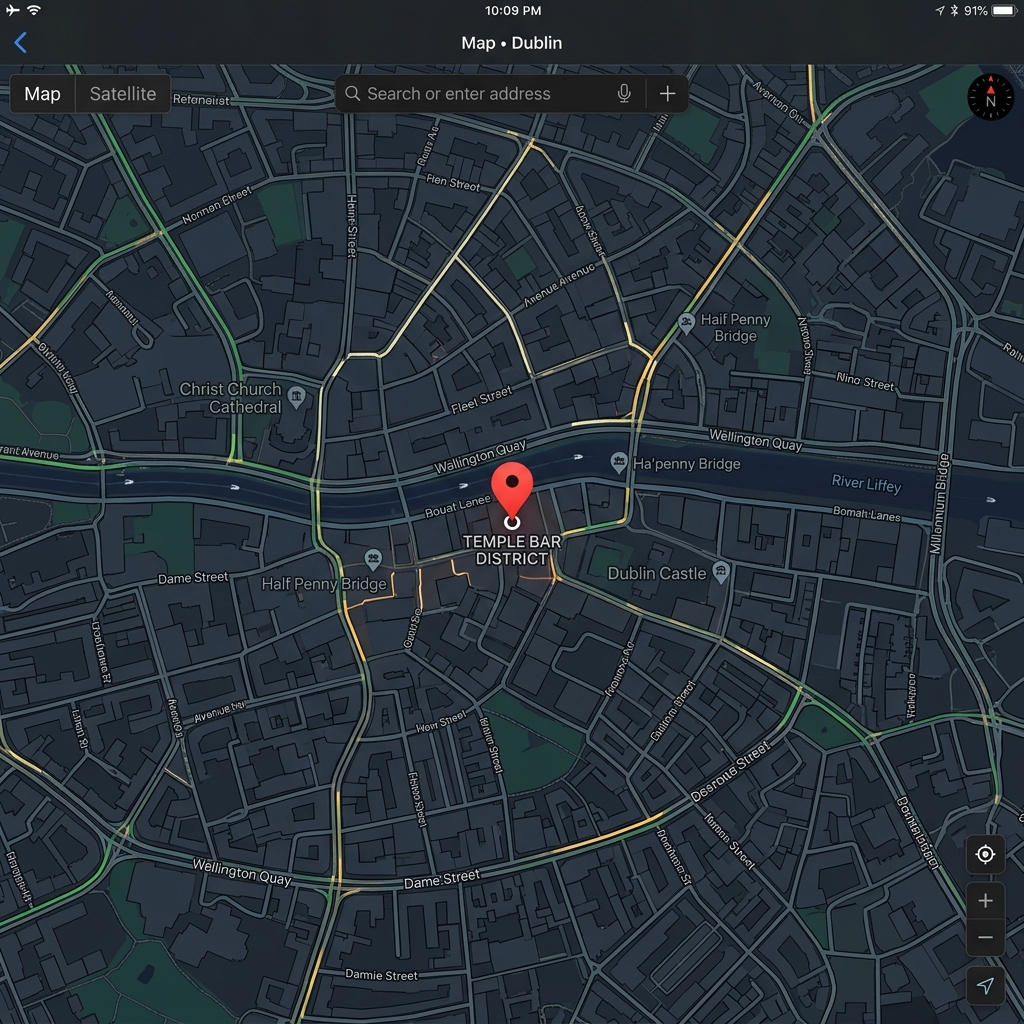Select the Ha'penny Bridge marker icon
Image resolution: width=1024 pixels, height=1024 pixels.
click(619, 463)
